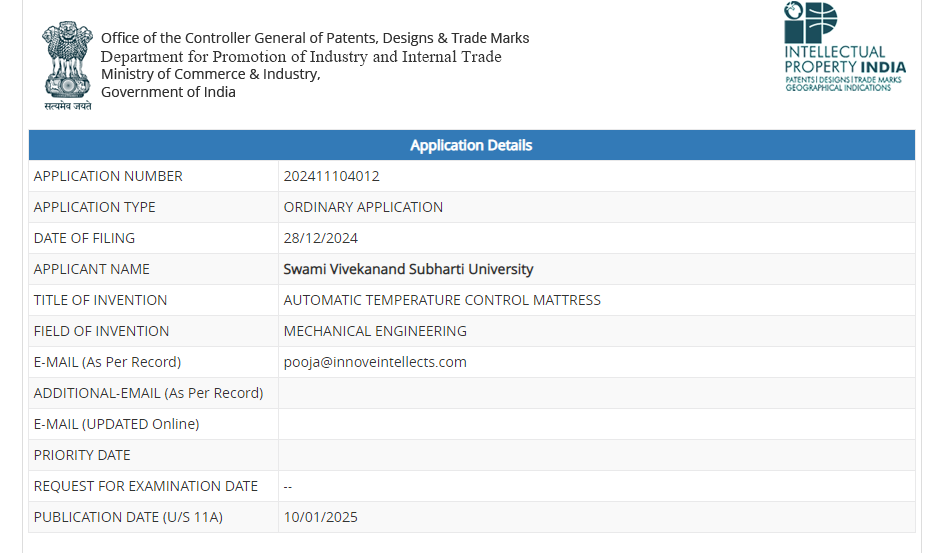Click the Request for Examination Date label

tap(146, 486)
